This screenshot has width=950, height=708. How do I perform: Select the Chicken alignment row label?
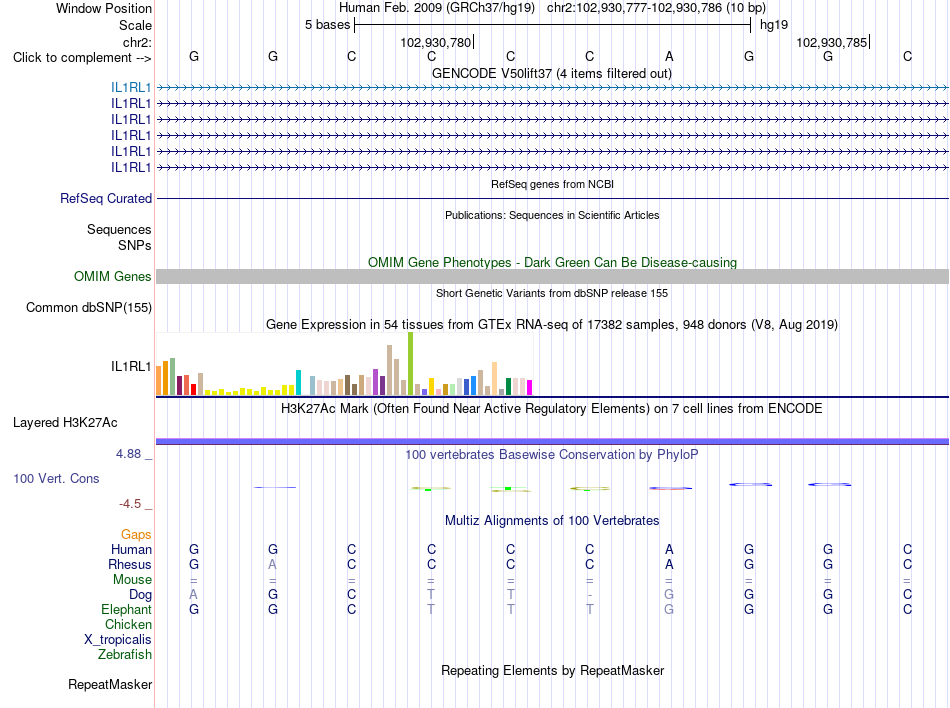(128, 624)
